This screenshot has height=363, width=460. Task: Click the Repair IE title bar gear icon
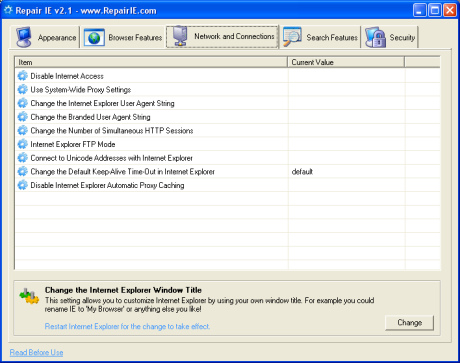(x=8, y=10)
